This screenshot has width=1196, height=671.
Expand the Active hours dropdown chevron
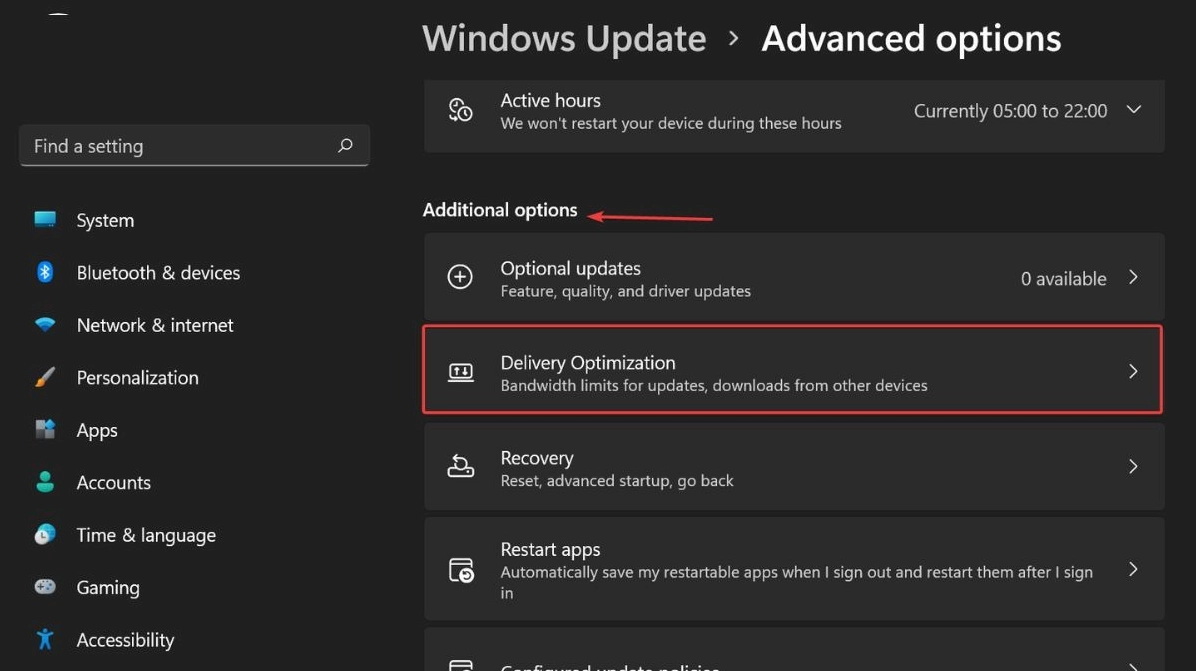point(1134,110)
